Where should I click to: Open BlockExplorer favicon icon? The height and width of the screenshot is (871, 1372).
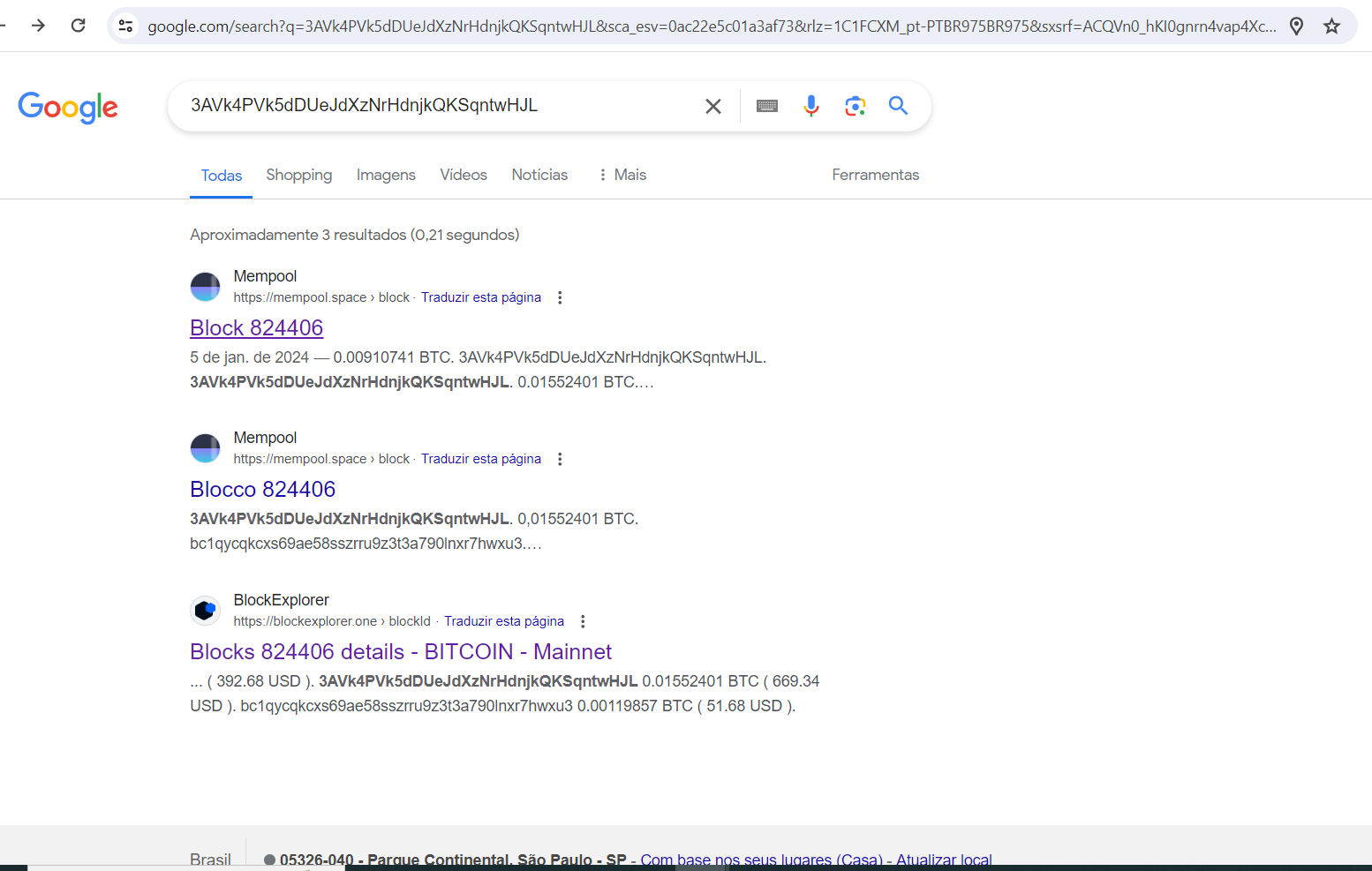(x=206, y=611)
